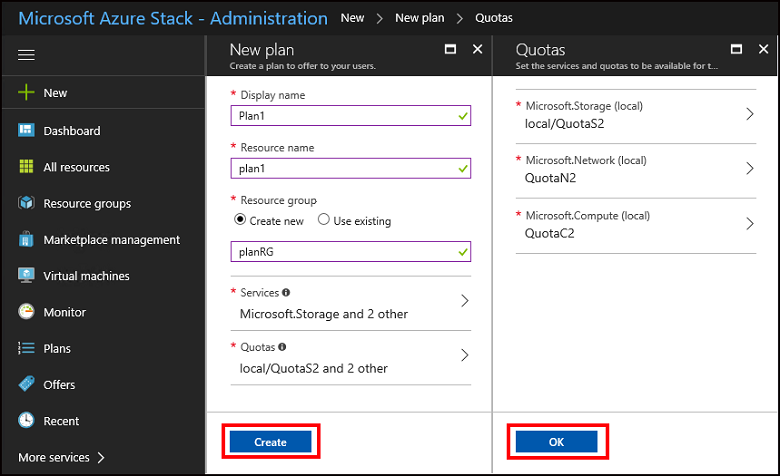Open Plans in the sidebar menu
This screenshot has height=476, width=780.
click(56, 349)
